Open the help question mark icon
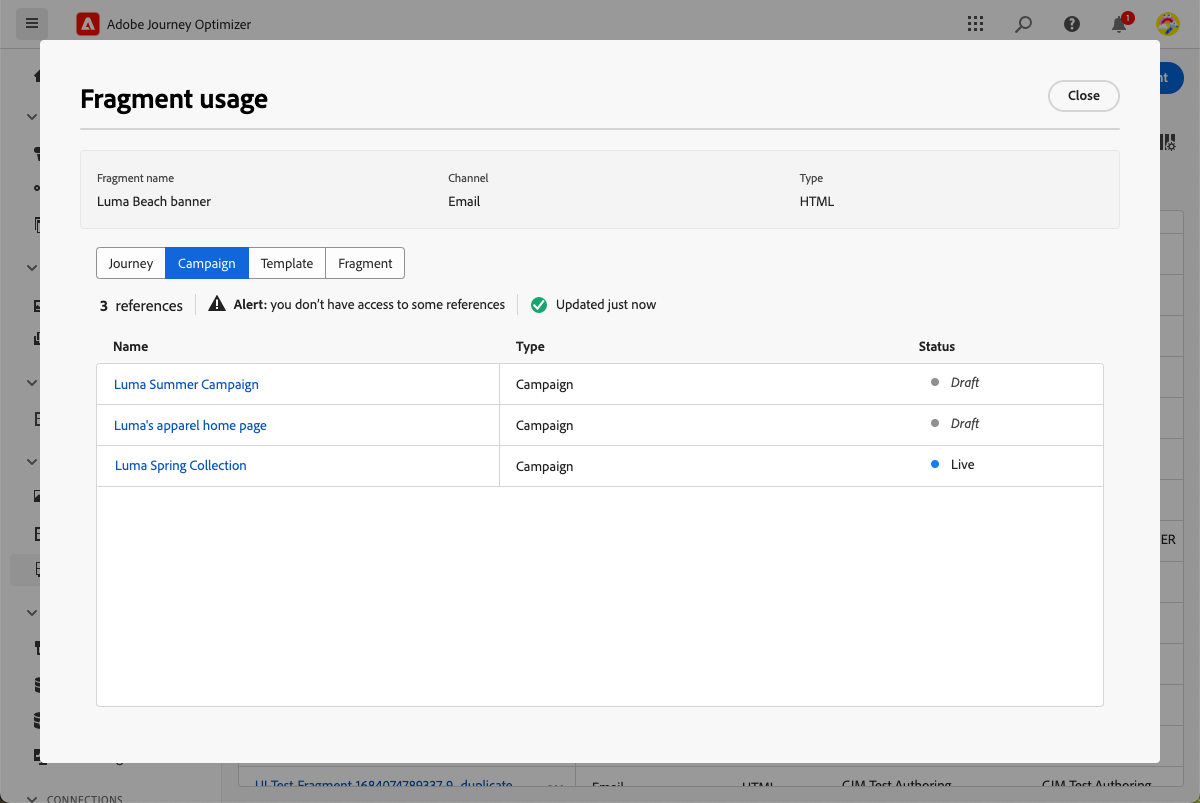The width and height of the screenshot is (1200, 803). (1072, 24)
